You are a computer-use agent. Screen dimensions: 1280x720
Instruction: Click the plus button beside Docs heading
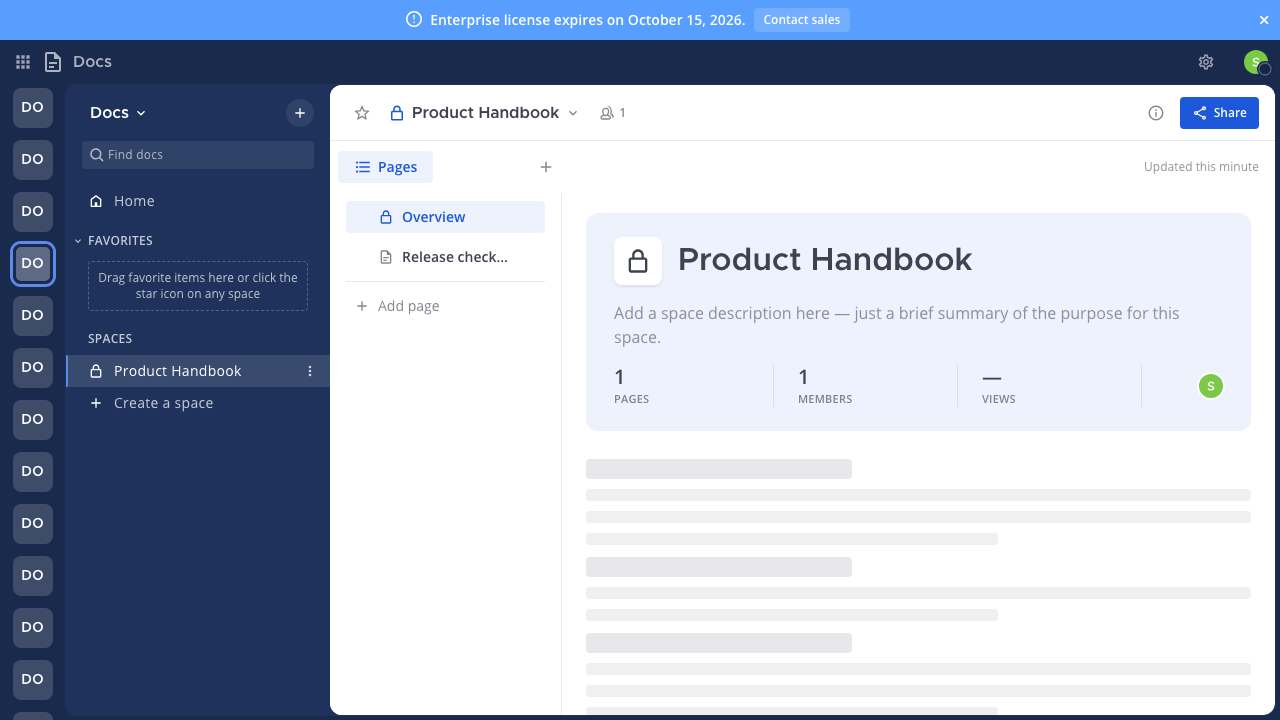[x=300, y=113]
